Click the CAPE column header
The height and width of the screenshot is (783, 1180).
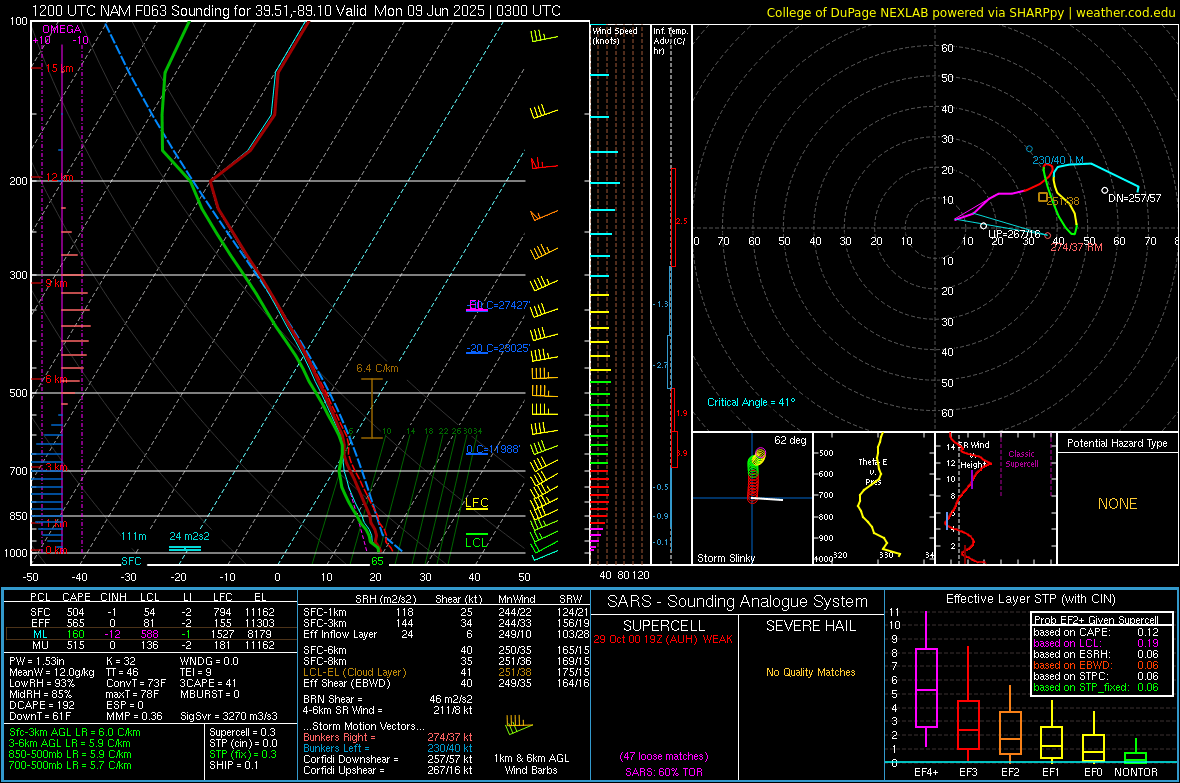76,597
